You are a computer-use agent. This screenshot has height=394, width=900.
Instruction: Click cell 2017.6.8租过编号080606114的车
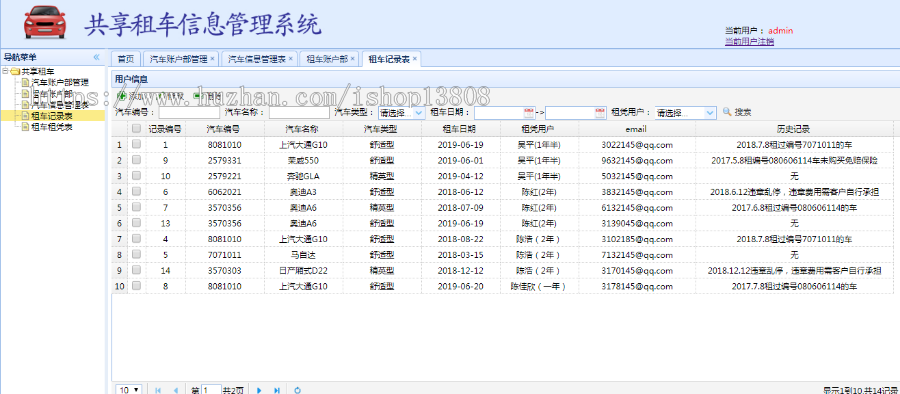coord(794,207)
